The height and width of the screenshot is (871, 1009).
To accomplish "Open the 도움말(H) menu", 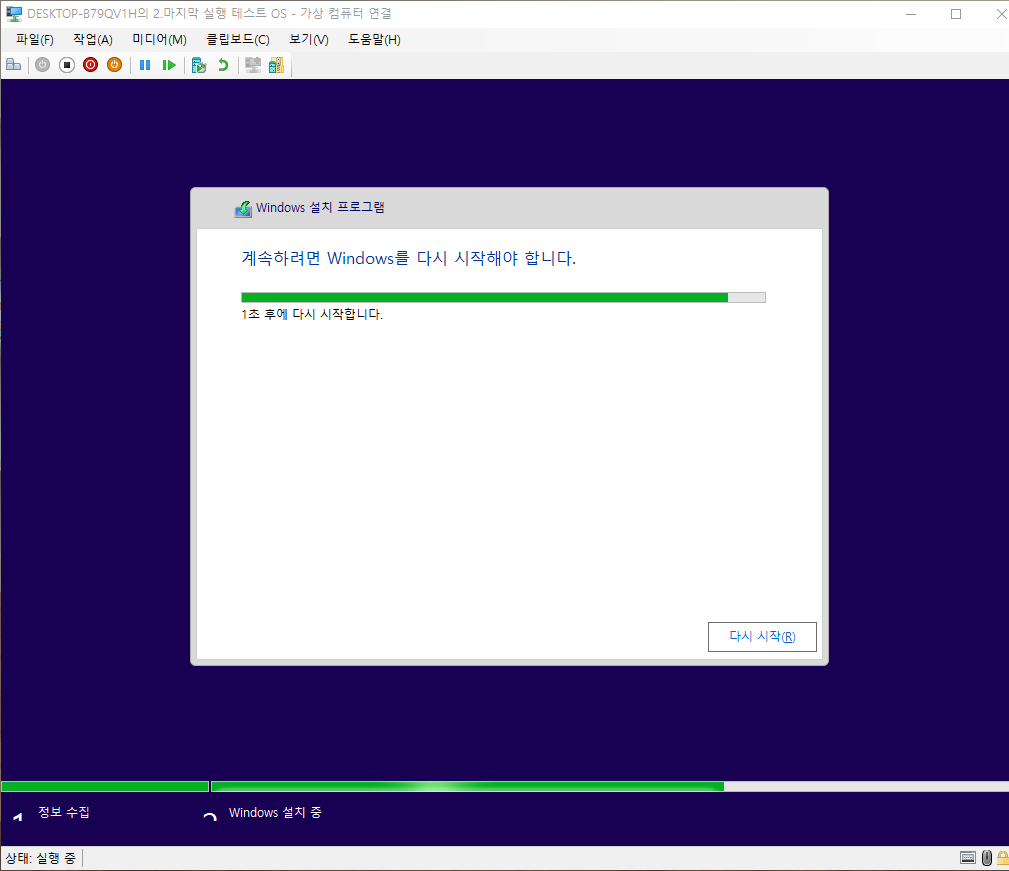I will (375, 40).
